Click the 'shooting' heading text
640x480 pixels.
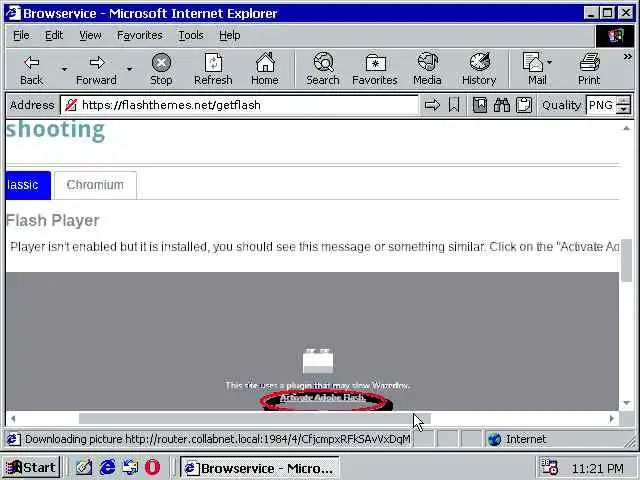(56, 130)
